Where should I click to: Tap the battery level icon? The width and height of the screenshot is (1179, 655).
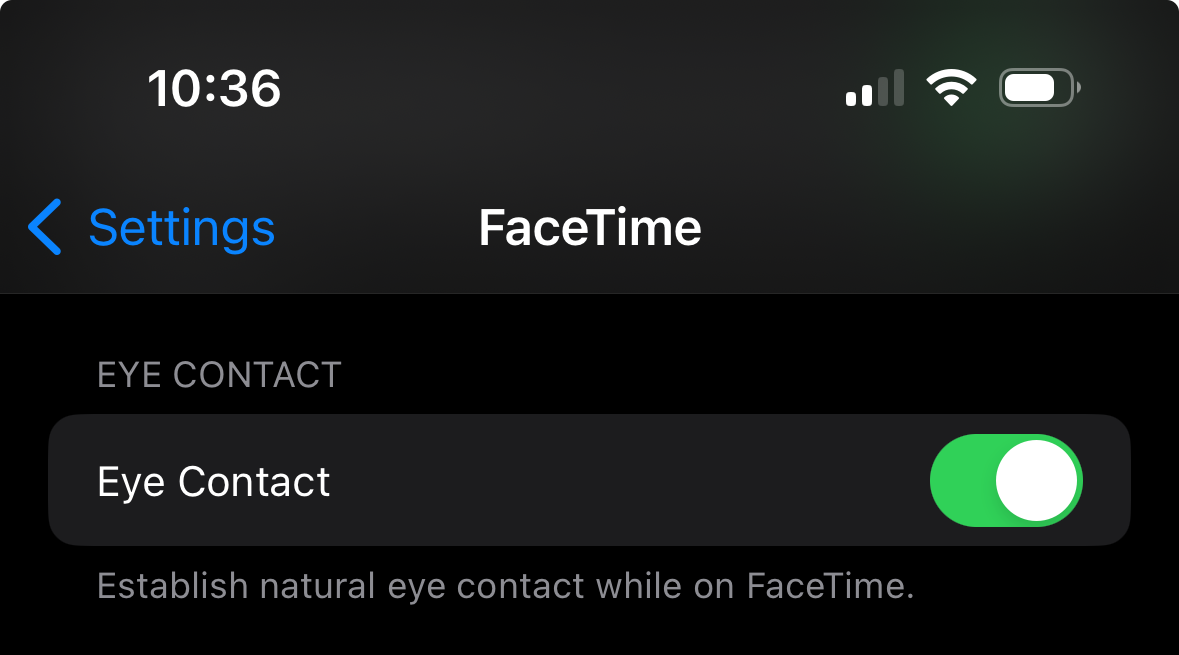pos(1036,88)
